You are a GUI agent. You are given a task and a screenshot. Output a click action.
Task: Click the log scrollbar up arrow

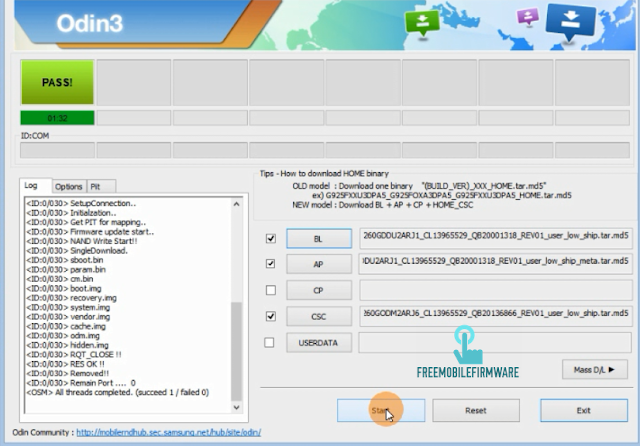(236, 204)
